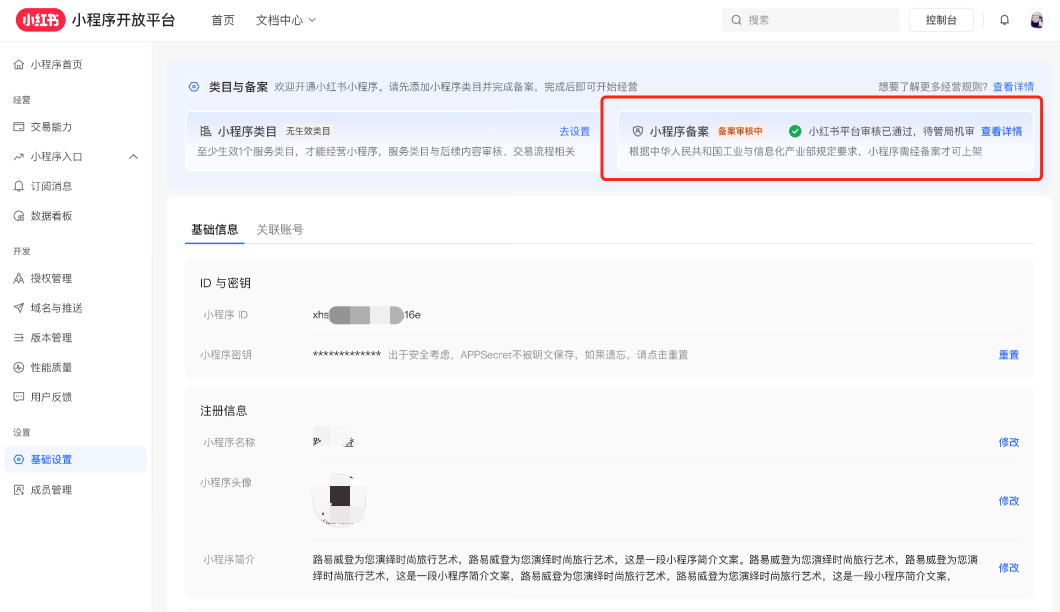This screenshot has height=612, width=1060.
Task: Open 成员管理 in the sidebar
Action: point(51,490)
